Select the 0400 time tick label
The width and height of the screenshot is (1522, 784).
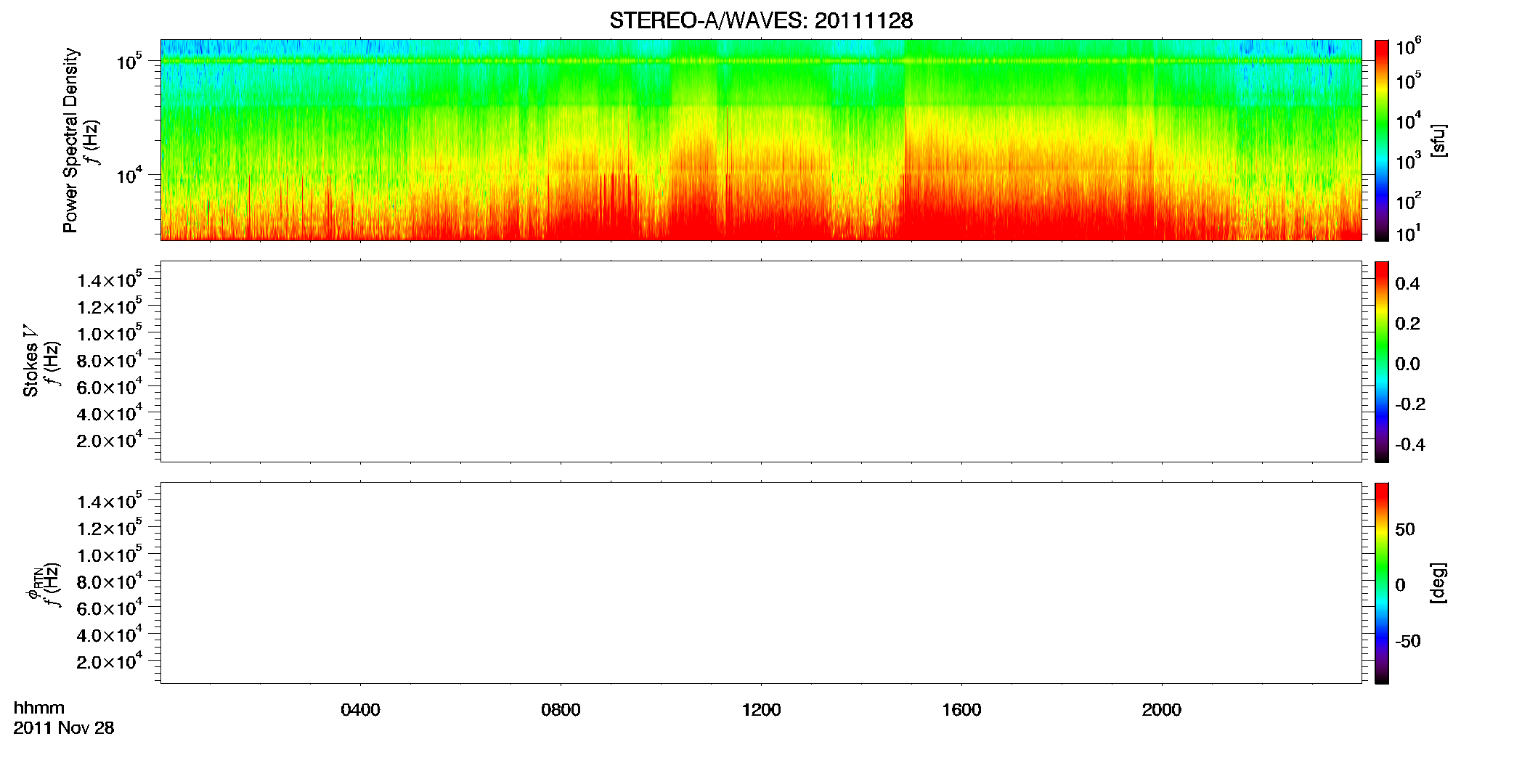pyautogui.click(x=361, y=710)
